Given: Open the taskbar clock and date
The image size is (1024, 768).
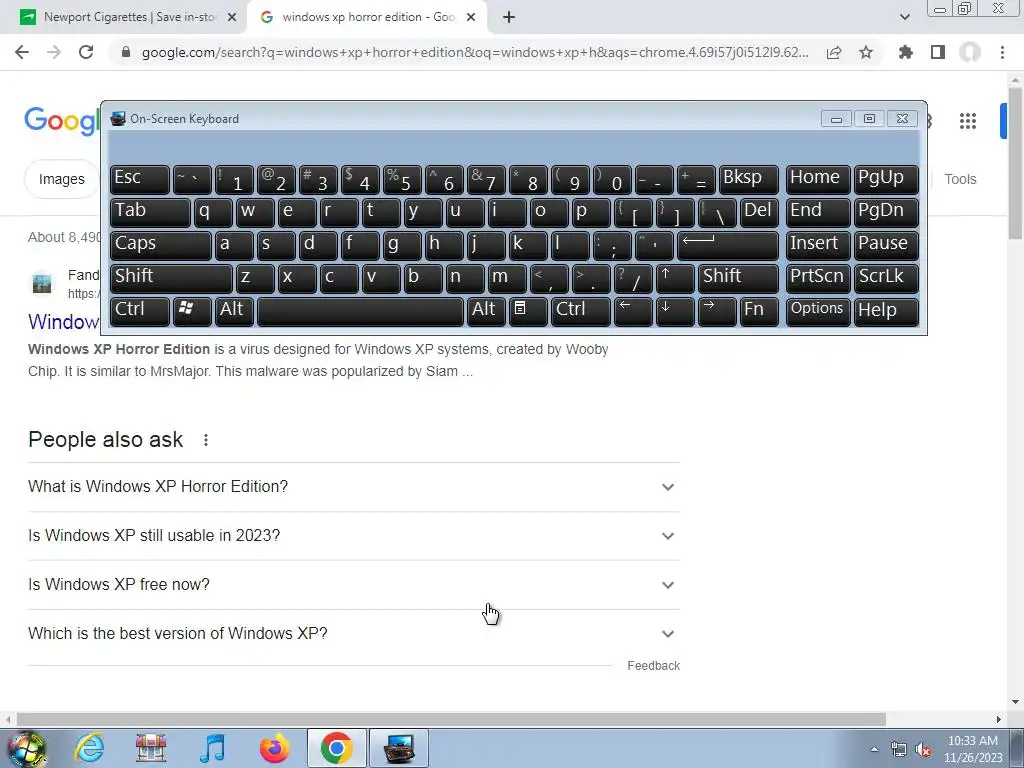Looking at the screenshot, I should click(x=973, y=749).
